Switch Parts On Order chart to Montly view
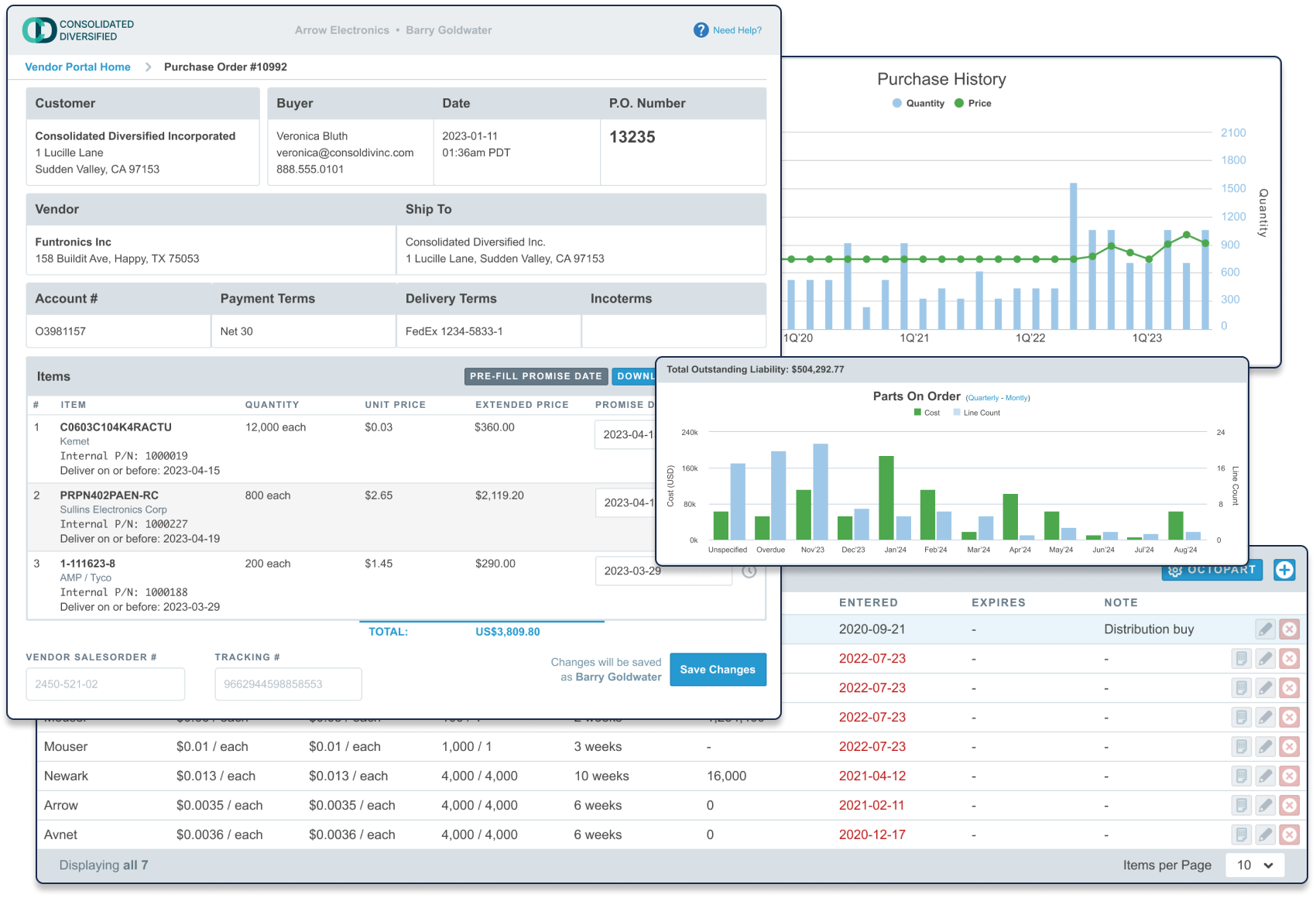This screenshot has width=1316, height=898. click(x=1017, y=398)
